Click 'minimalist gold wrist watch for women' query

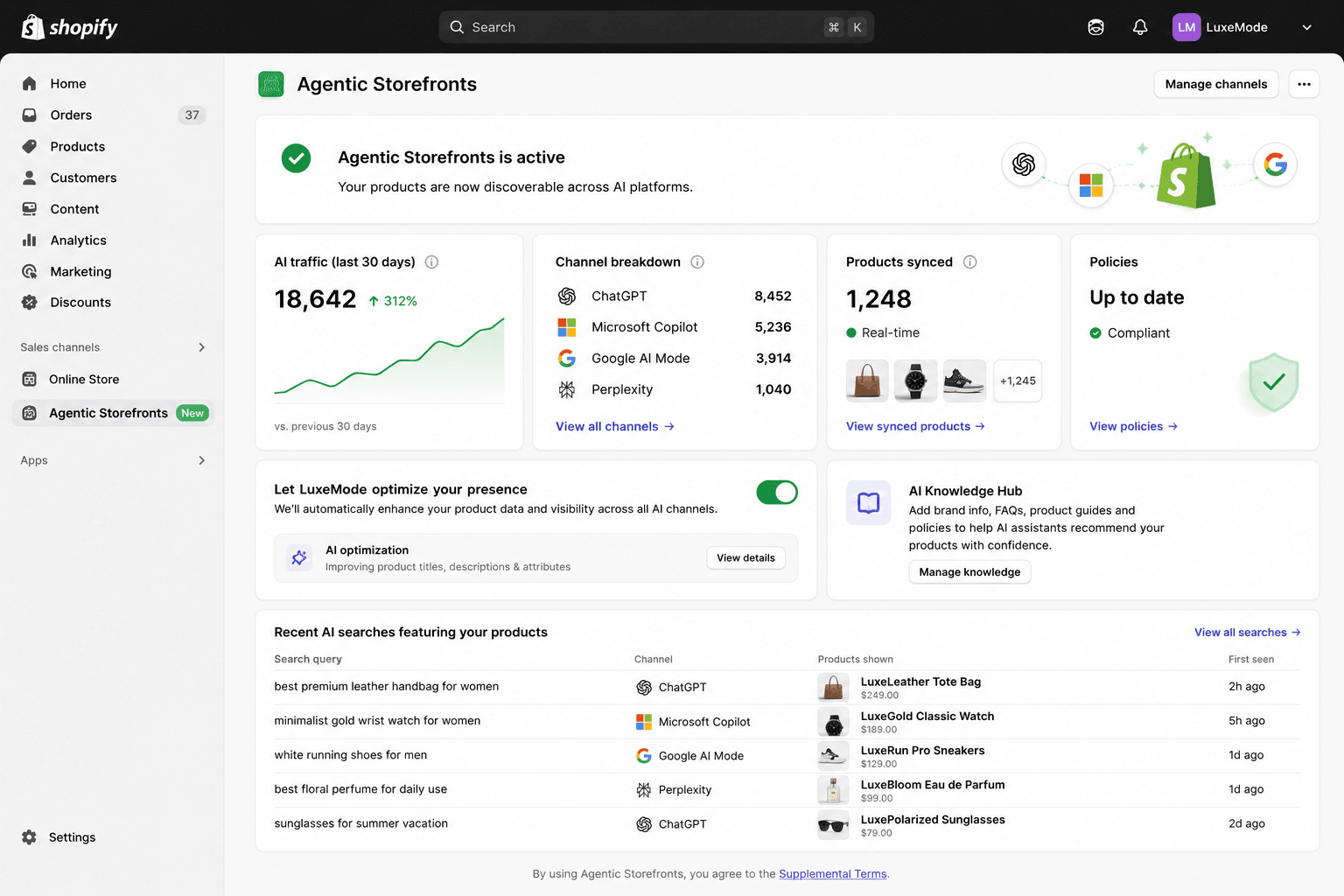(x=377, y=721)
